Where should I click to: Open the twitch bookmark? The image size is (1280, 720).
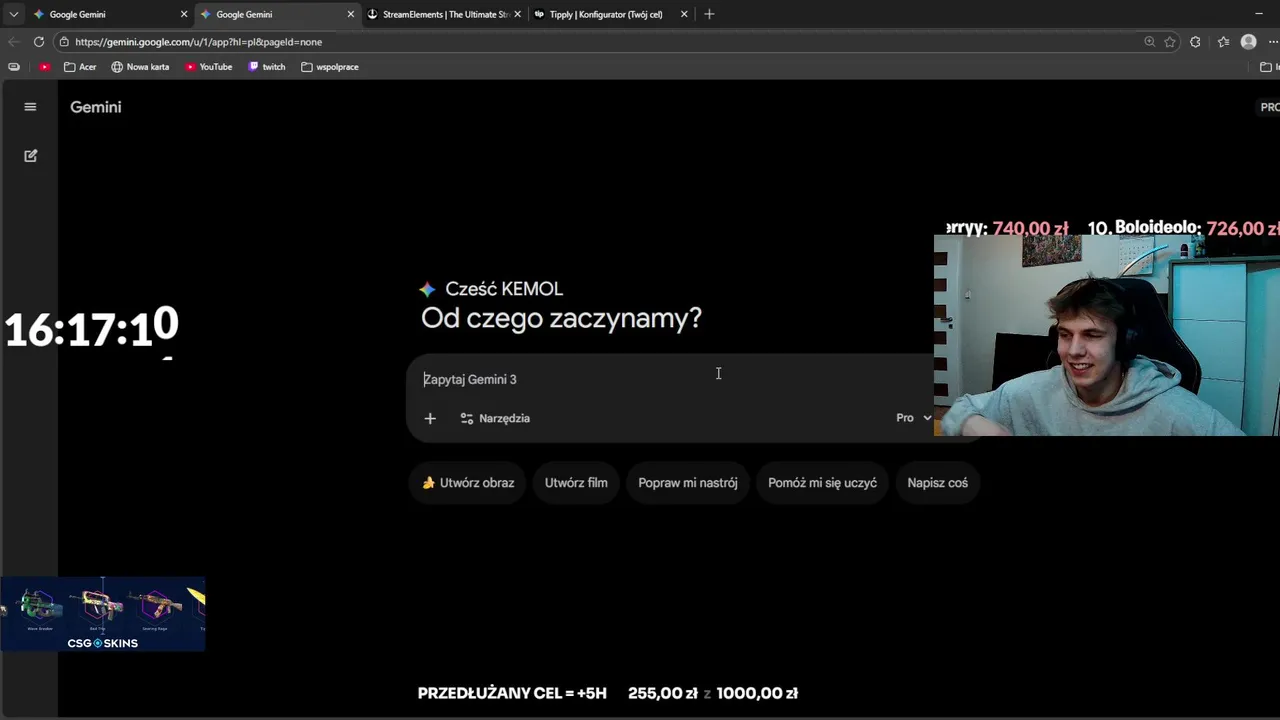click(266, 67)
